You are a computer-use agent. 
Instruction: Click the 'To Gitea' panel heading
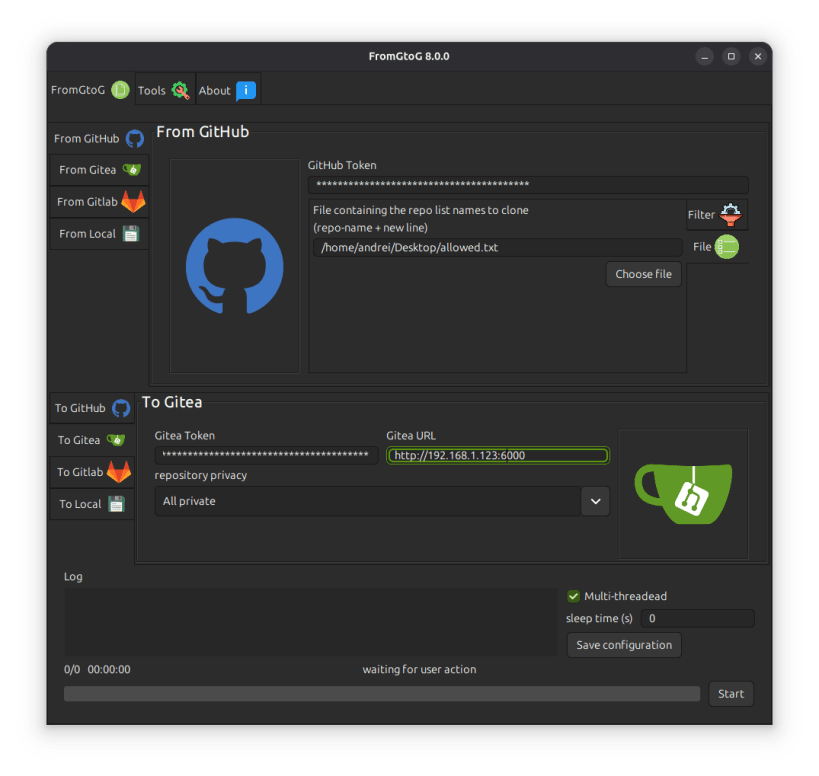point(172,402)
